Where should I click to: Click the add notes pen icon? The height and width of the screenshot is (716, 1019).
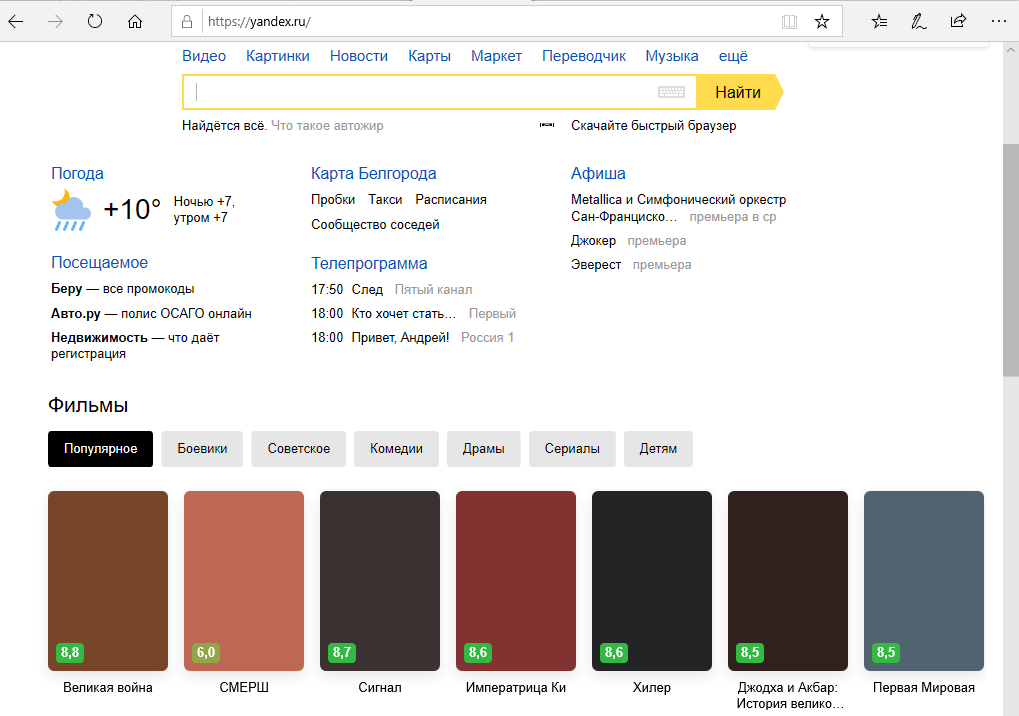pos(918,21)
